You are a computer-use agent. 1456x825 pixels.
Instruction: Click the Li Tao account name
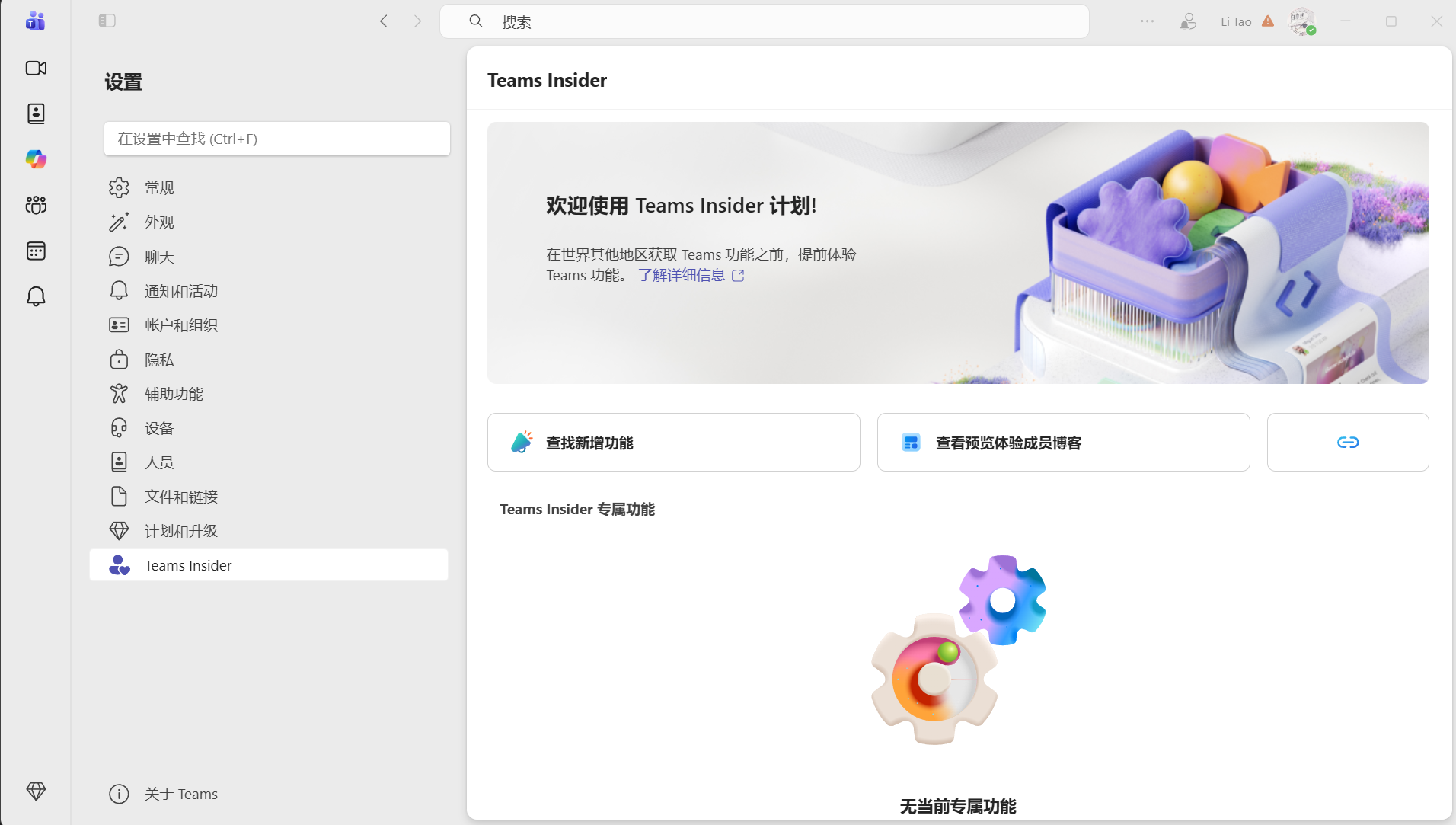click(x=1236, y=22)
